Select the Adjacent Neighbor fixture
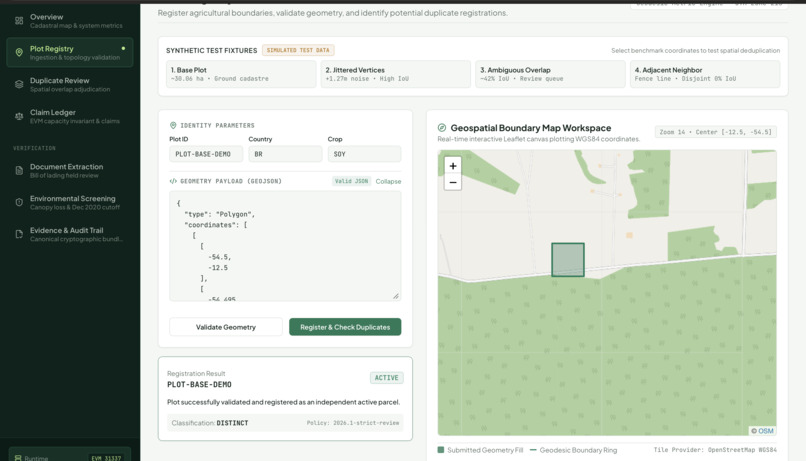 (x=705, y=74)
